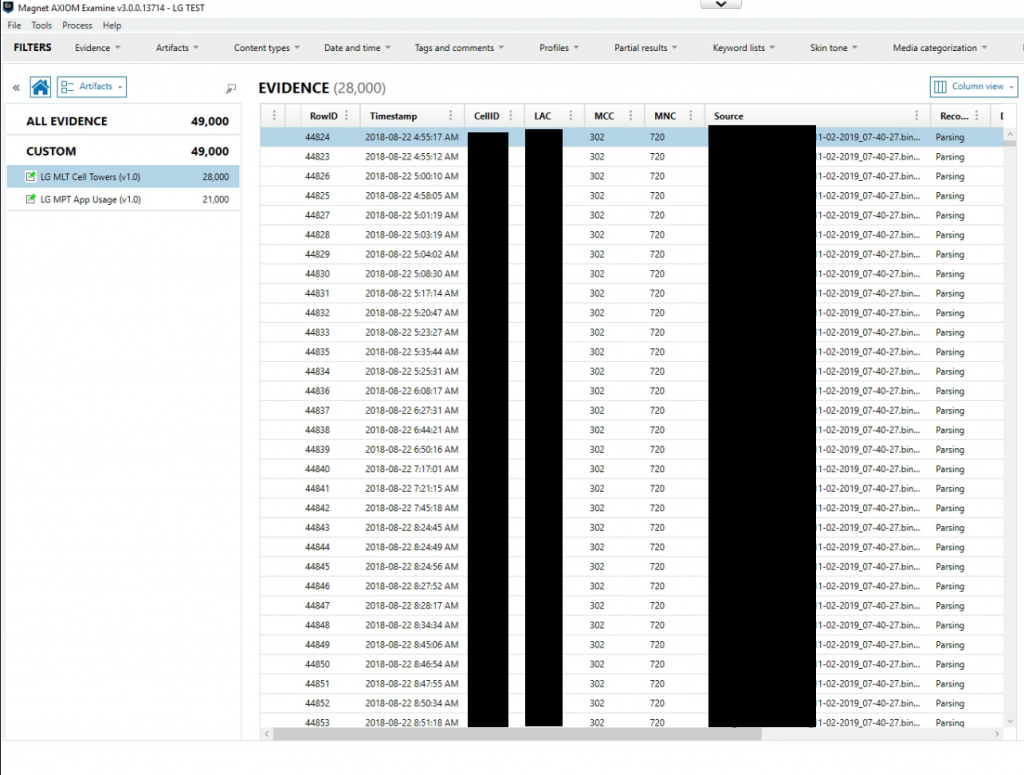This screenshot has height=775, width=1024.
Task: Select LG MPT App Usage artifact
Action: point(90,199)
